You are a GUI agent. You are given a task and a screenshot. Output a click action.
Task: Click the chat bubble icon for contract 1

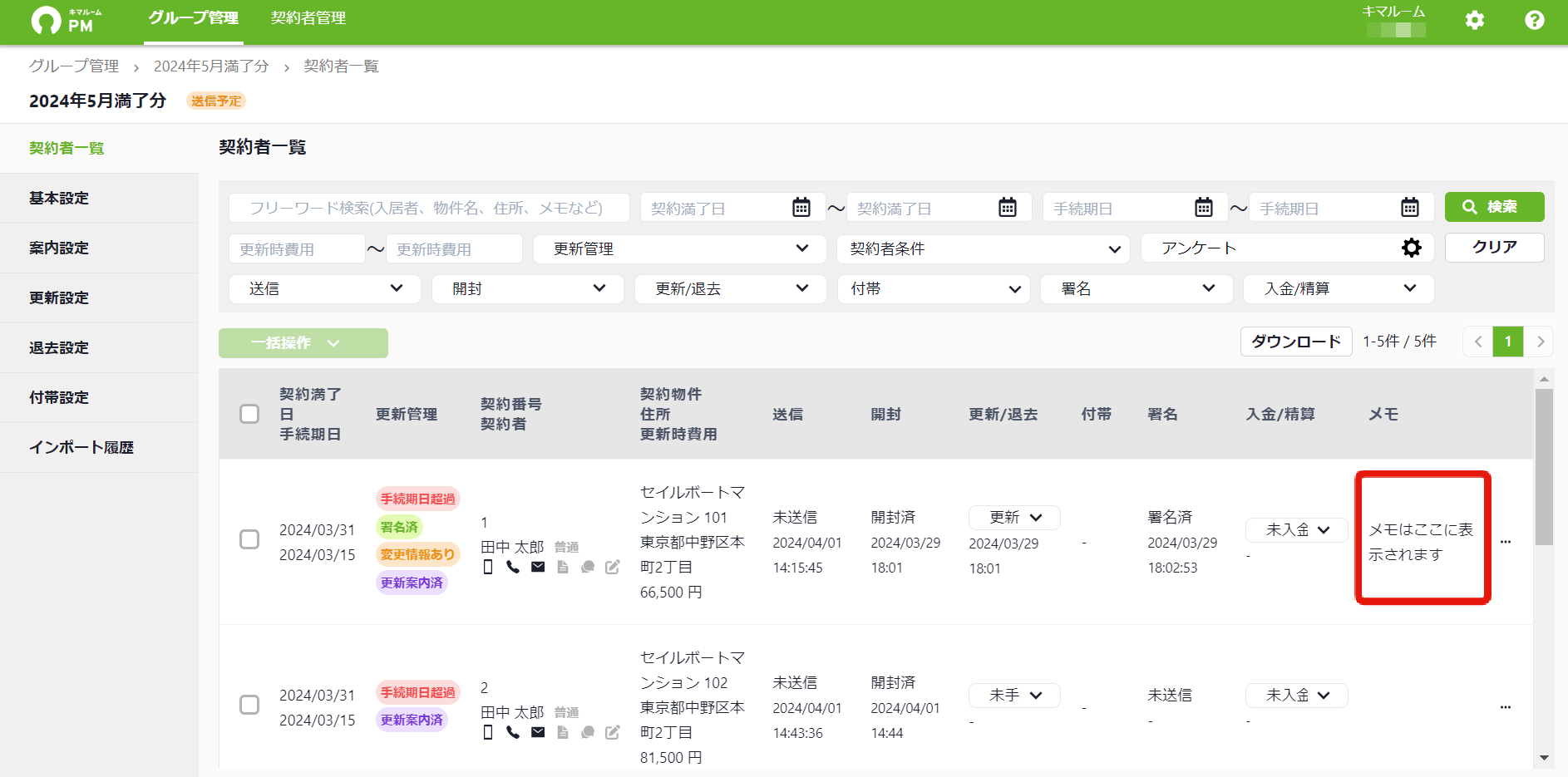point(588,567)
